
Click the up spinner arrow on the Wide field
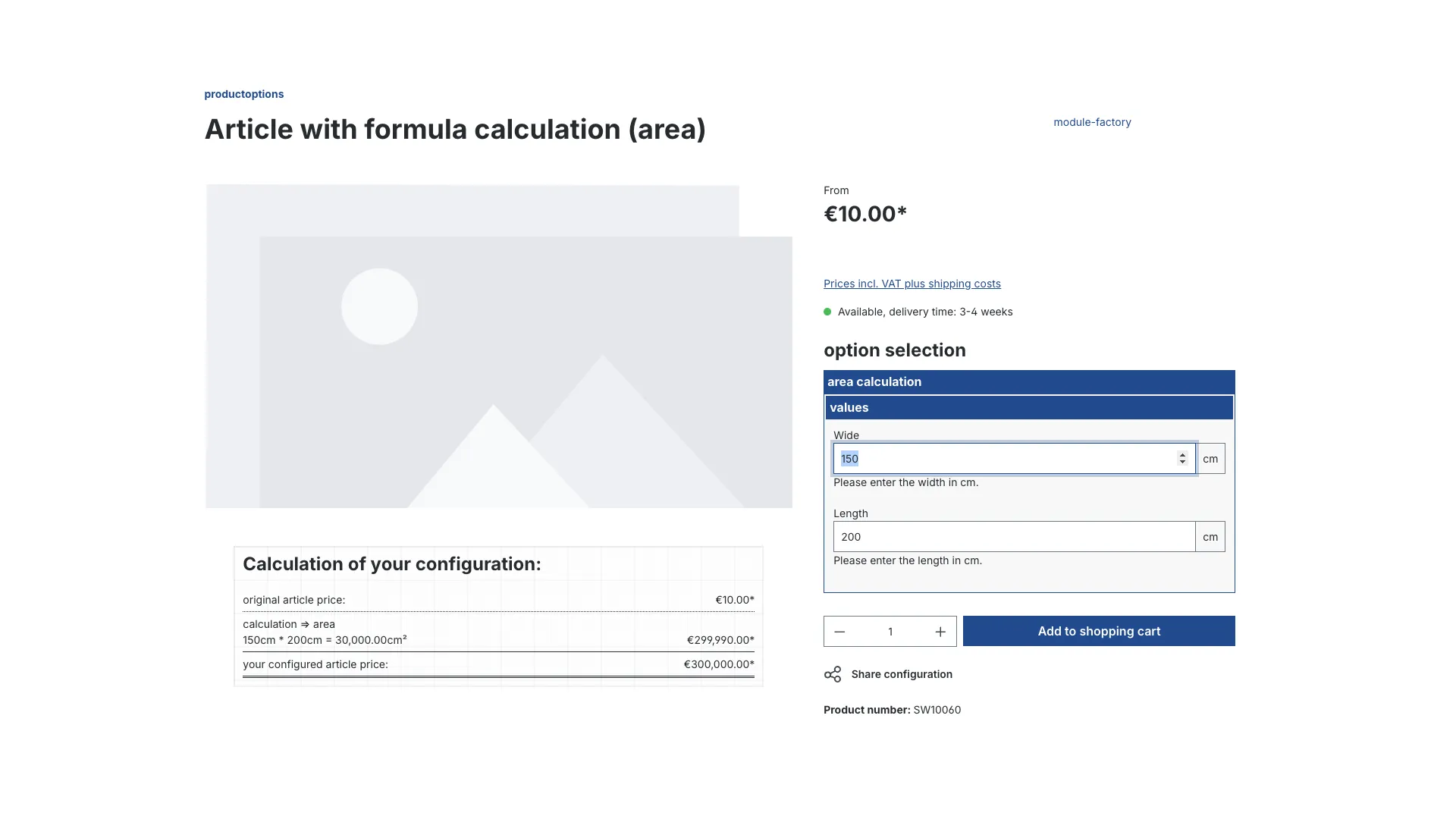(x=1184, y=454)
